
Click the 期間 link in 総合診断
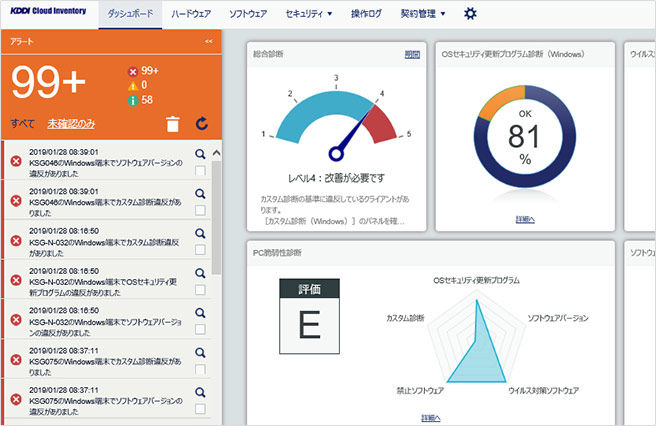coord(412,54)
